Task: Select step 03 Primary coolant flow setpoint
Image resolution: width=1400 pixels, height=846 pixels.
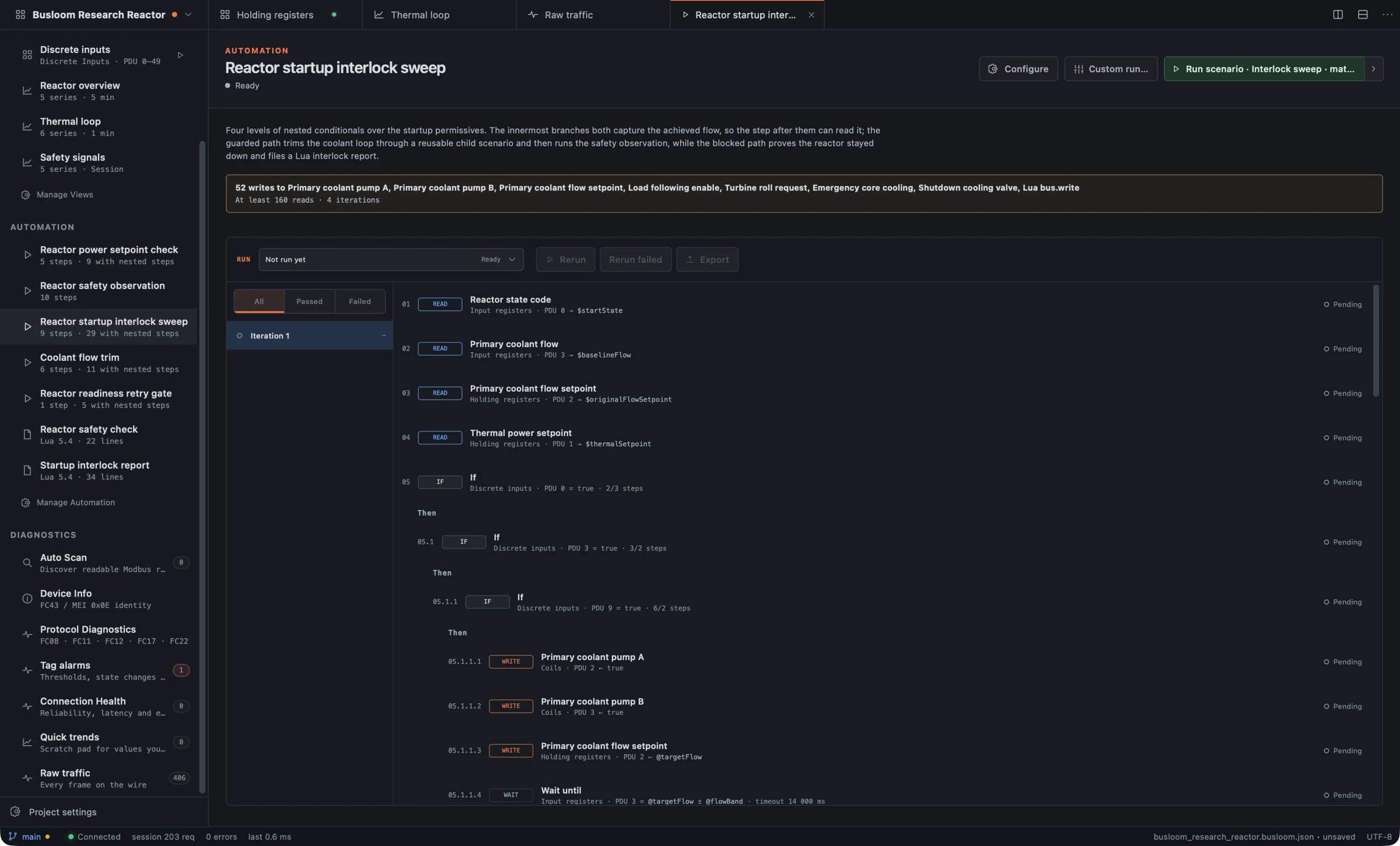Action: (x=887, y=394)
